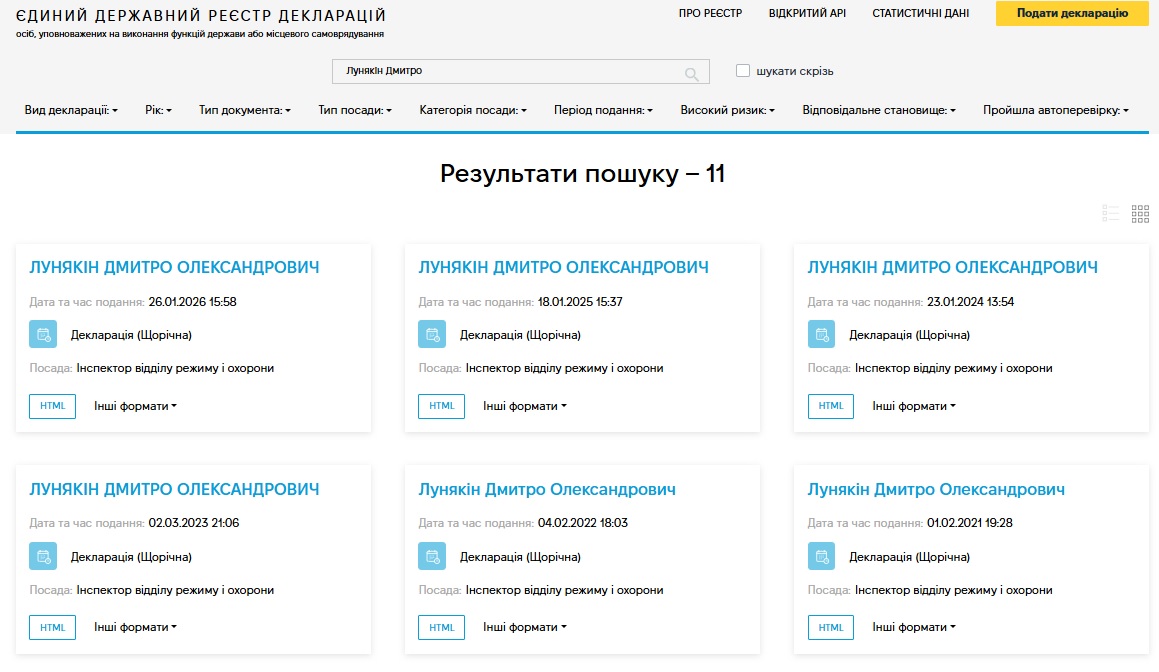This screenshot has width=1159, height=672.
Task: Click calendar icon in 04.02.2022 declaration card
Action: 432,556
